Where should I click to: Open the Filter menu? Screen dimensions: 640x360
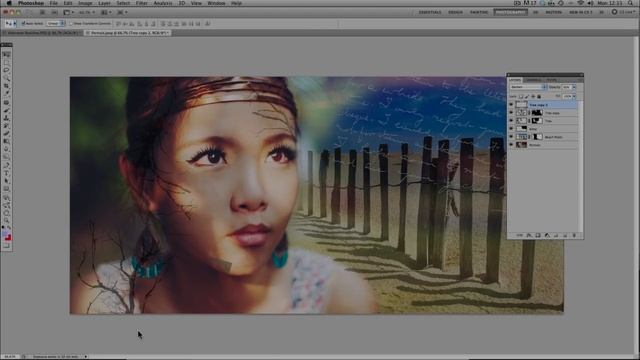142,3
